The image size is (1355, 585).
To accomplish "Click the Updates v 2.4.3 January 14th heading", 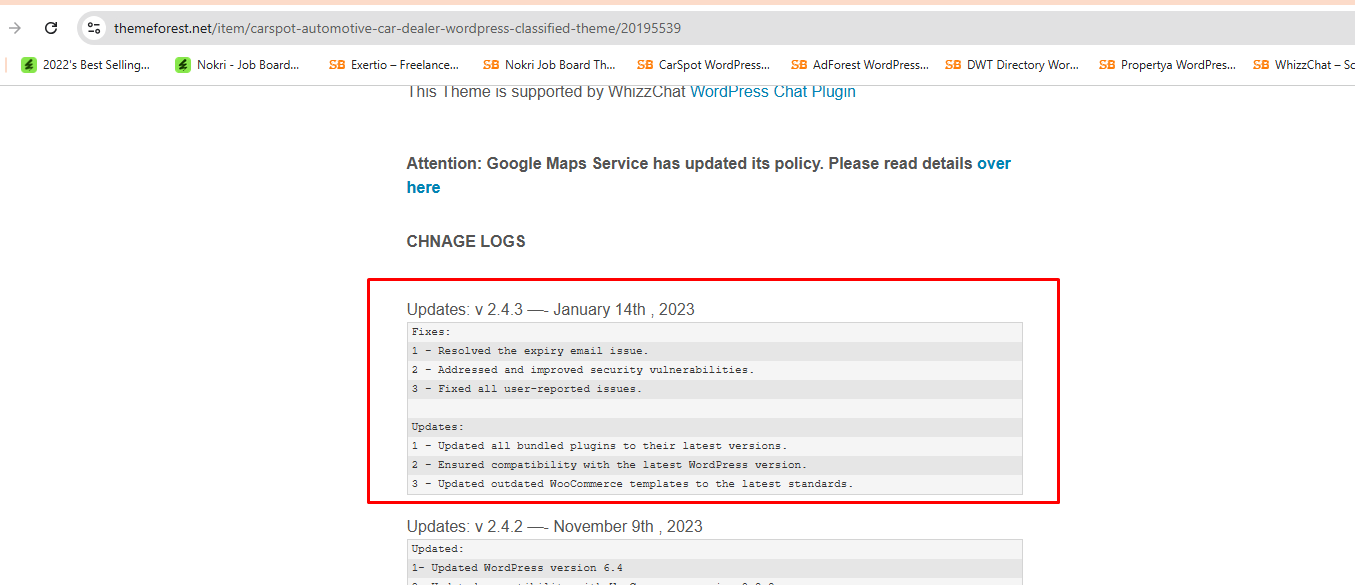I will click(x=551, y=310).
